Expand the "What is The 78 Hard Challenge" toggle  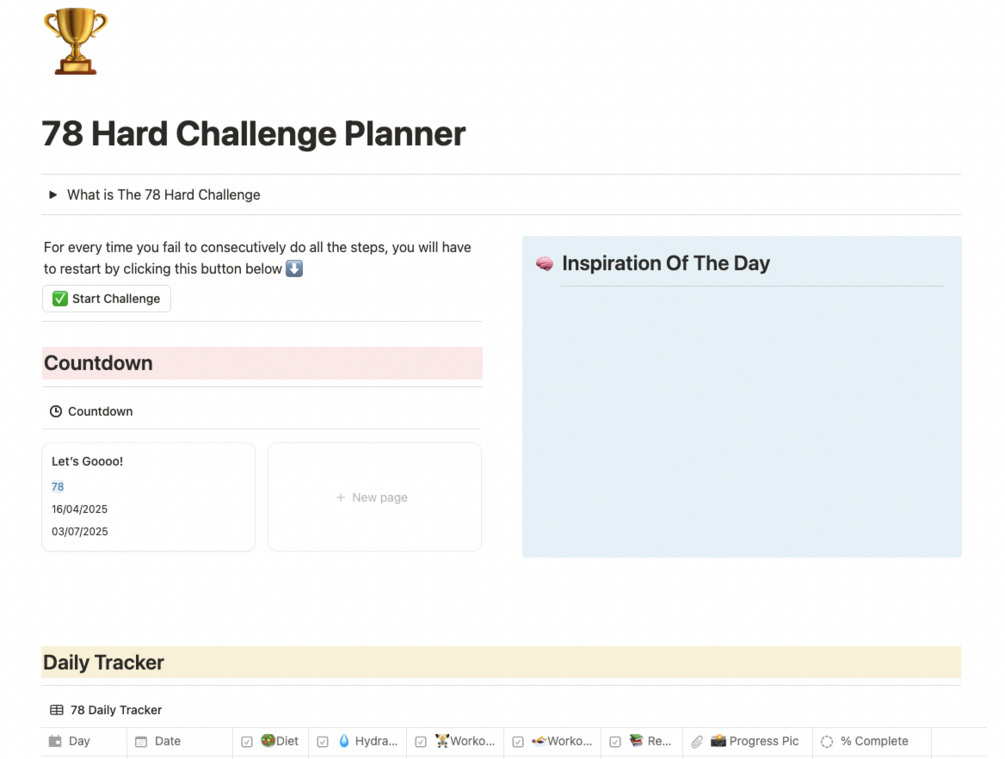53,195
